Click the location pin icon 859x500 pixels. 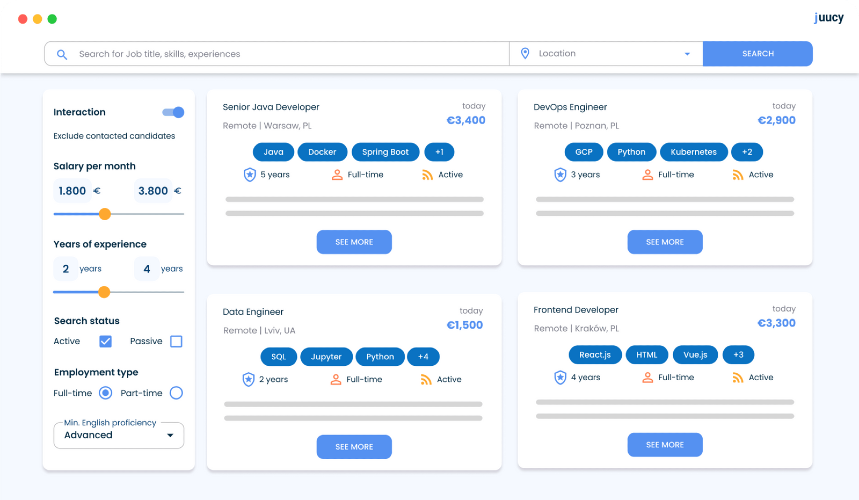click(x=525, y=53)
